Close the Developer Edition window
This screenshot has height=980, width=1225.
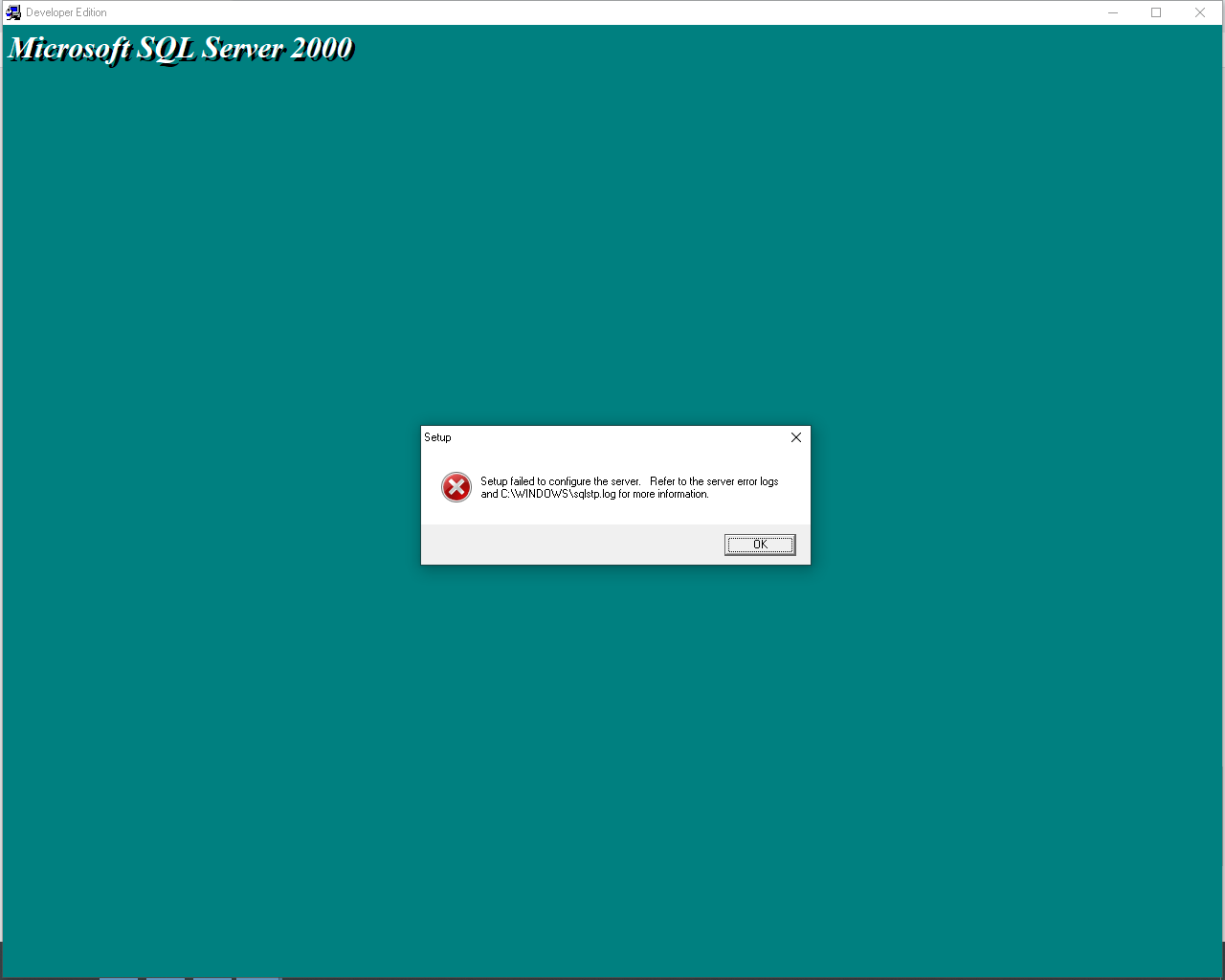(1200, 12)
